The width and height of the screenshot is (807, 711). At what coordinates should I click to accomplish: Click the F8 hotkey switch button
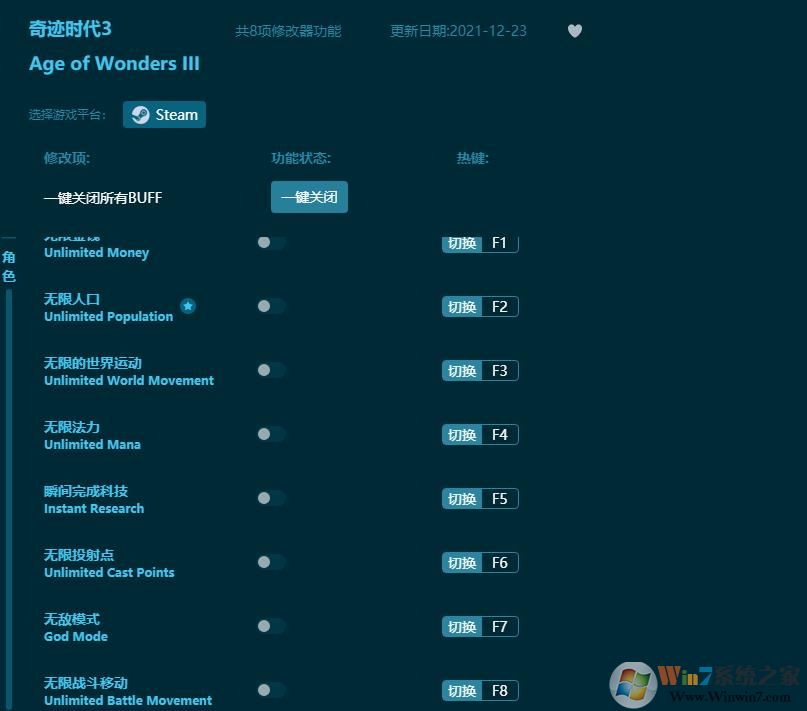(x=480, y=690)
